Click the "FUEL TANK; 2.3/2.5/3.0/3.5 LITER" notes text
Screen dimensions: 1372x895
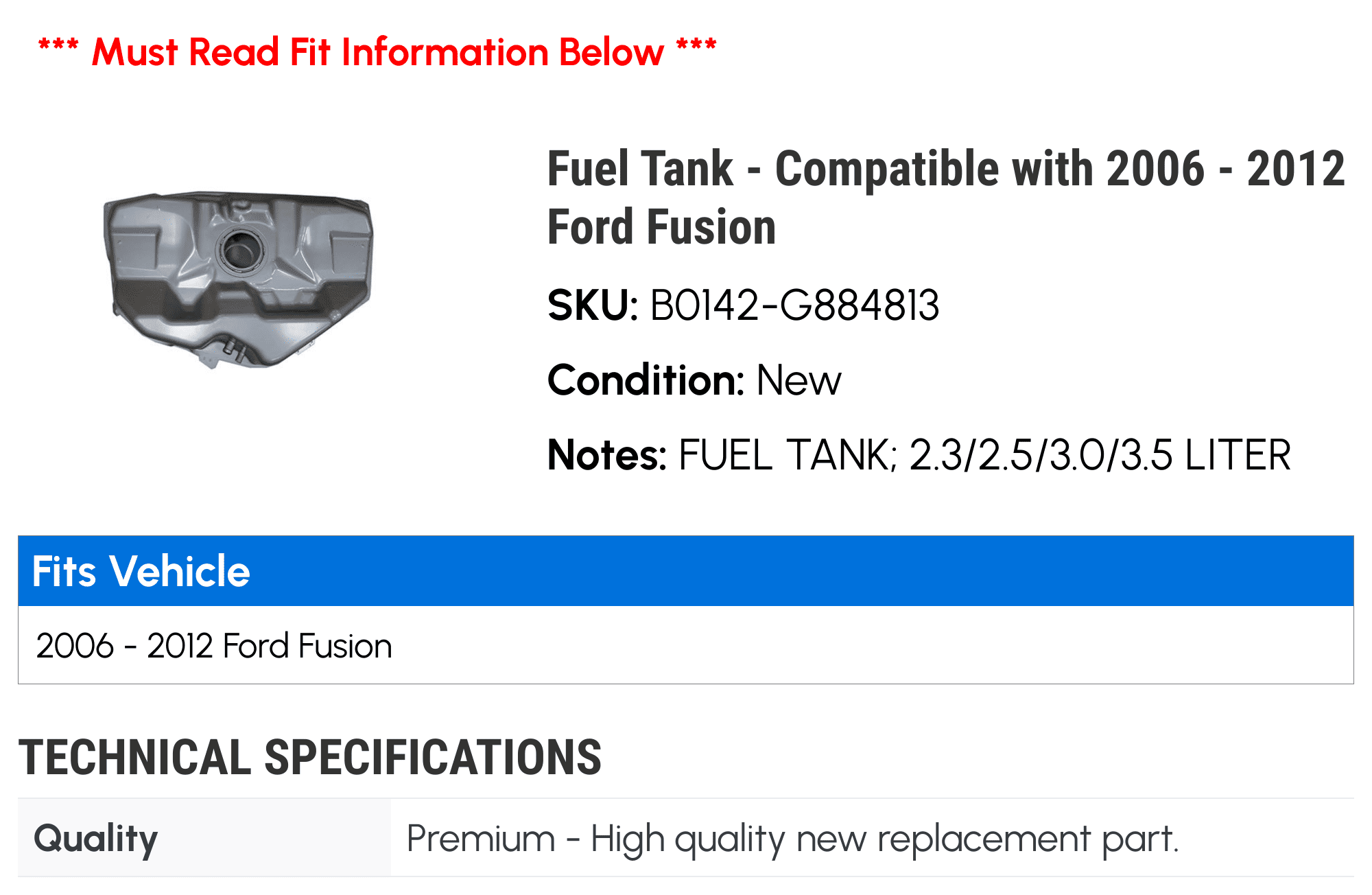984,455
